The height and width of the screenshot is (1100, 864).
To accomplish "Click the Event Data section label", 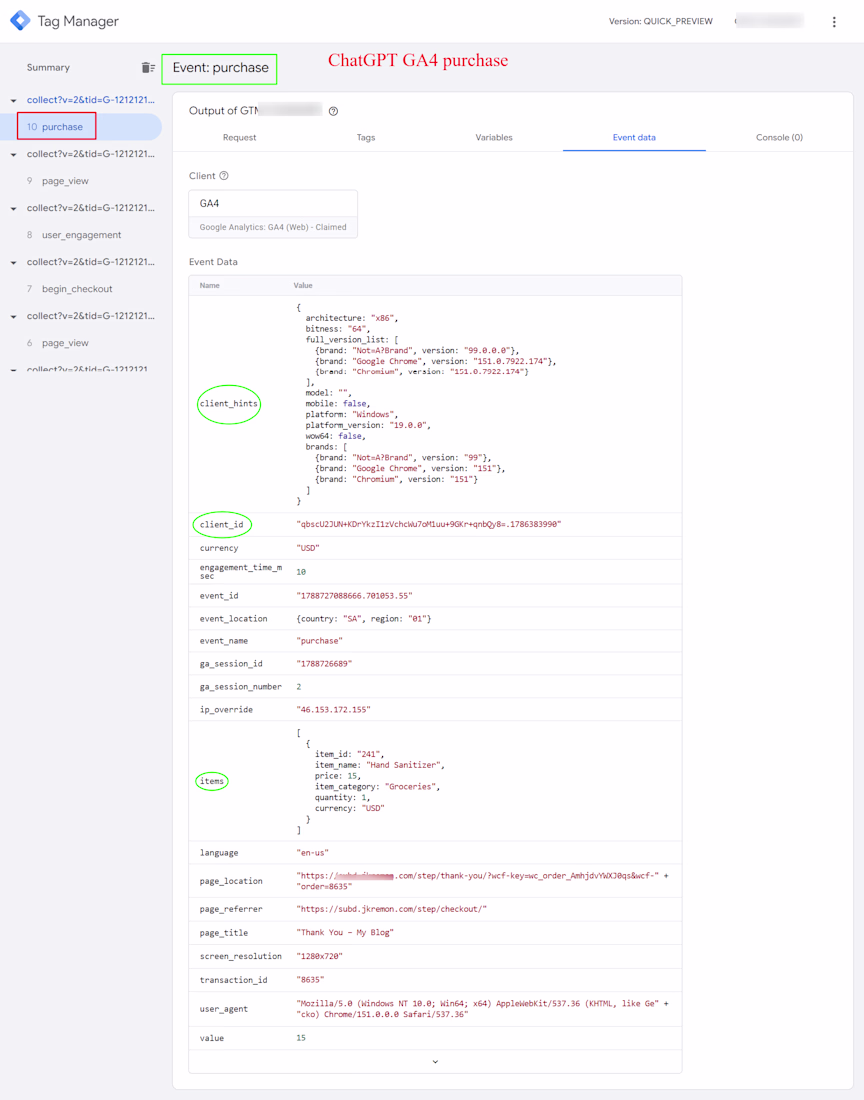I will coord(213,262).
